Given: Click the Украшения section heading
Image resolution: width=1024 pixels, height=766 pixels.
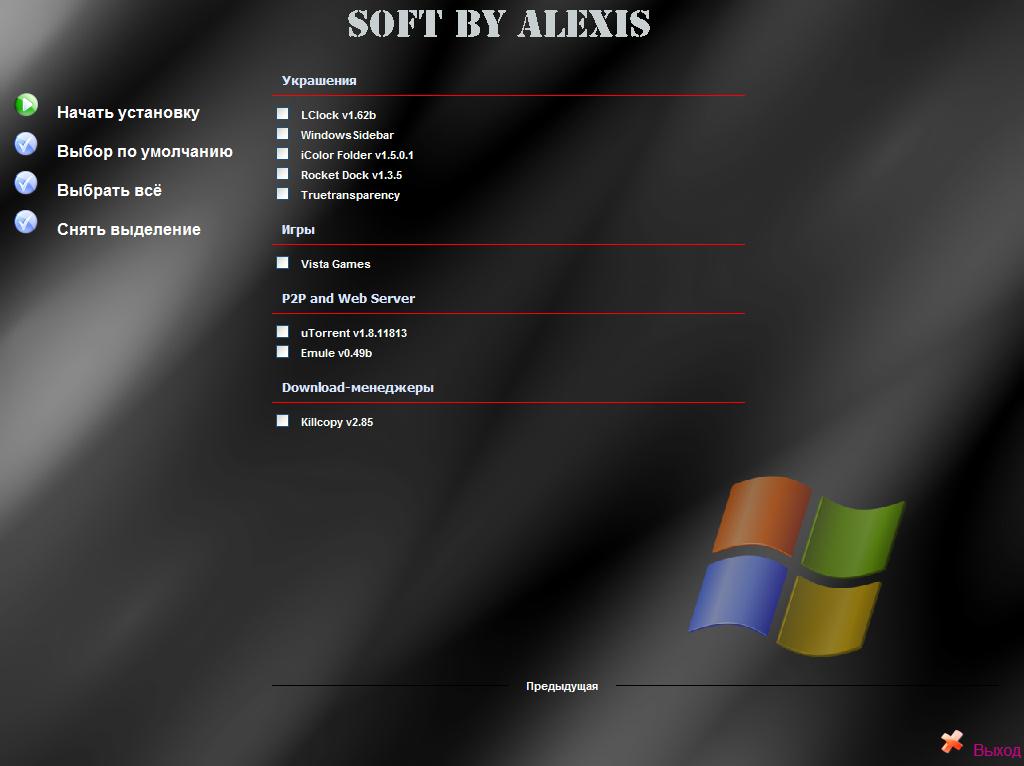Looking at the screenshot, I should coord(319,81).
